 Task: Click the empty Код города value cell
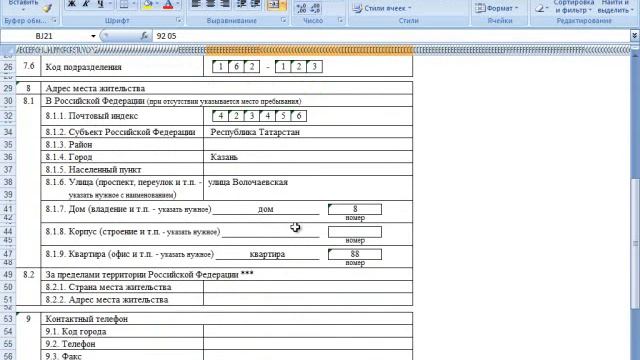coord(308,331)
